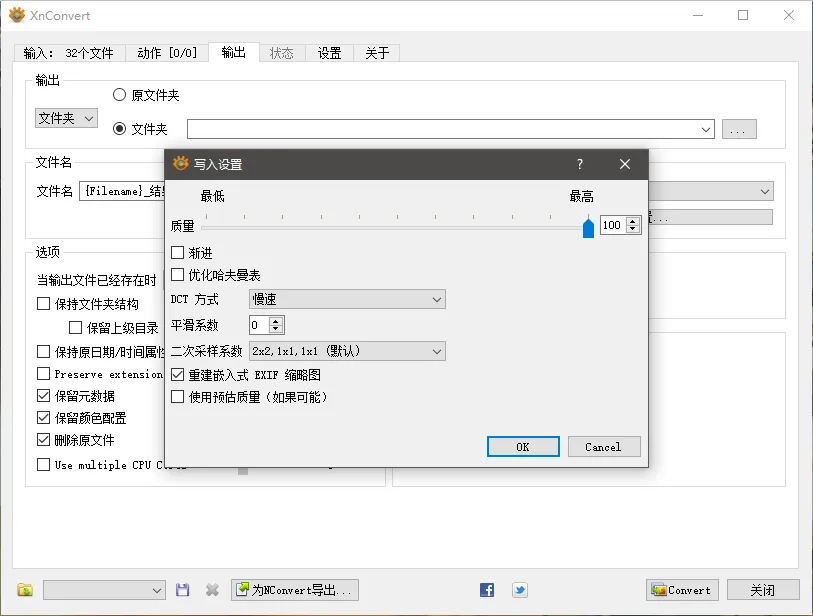Open the 关于 tab
813x616 pixels.
click(x=377, y=53)
